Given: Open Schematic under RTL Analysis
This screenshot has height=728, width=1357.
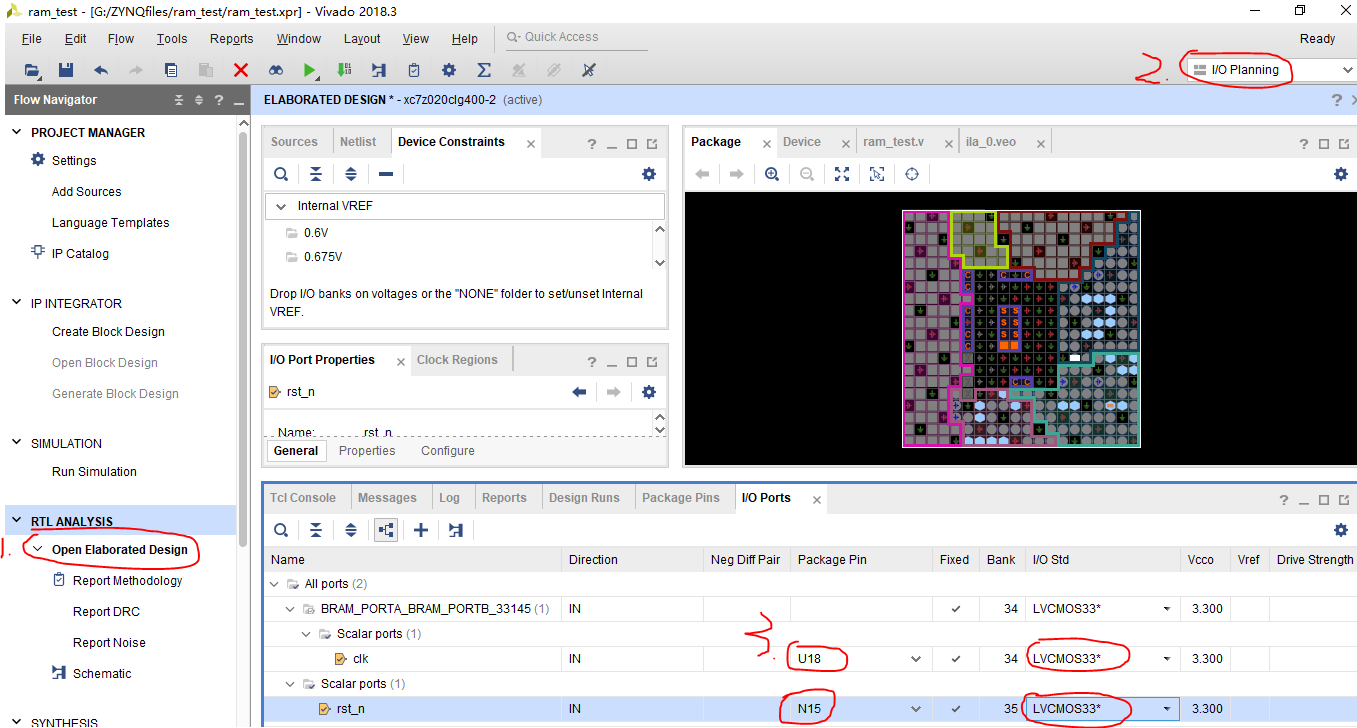Looking at the screenshot, I should (102, 674).
